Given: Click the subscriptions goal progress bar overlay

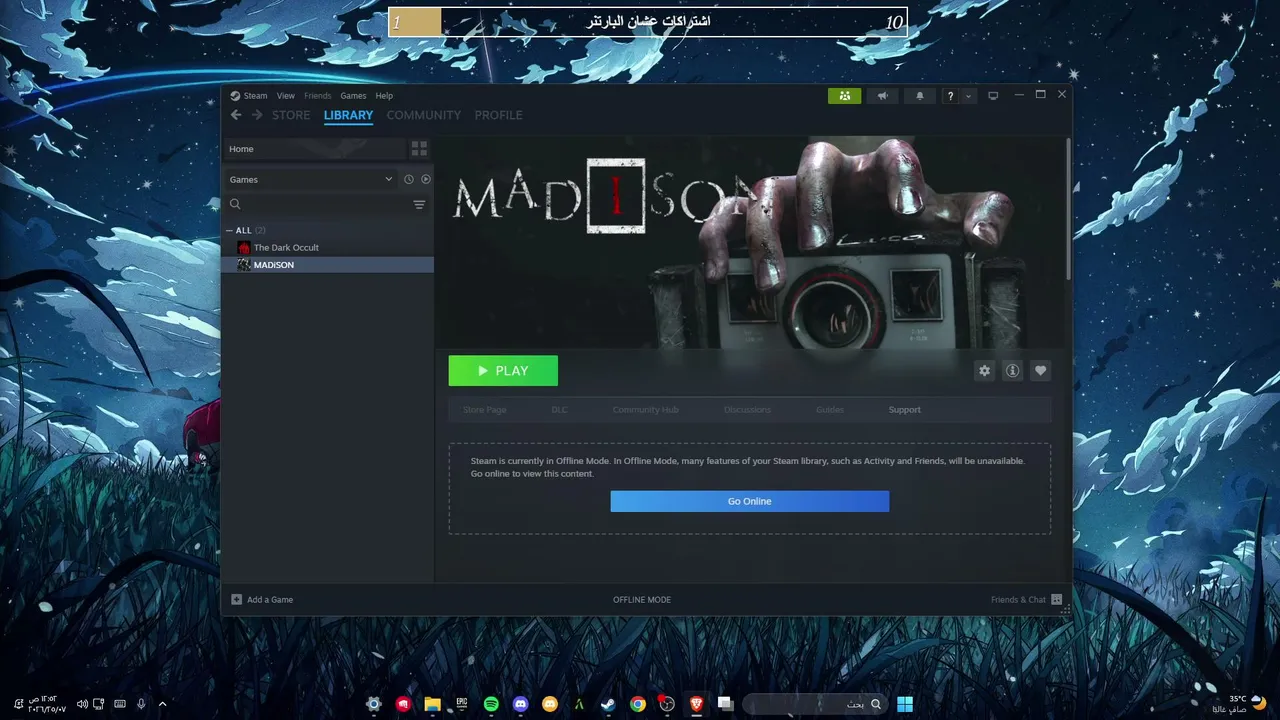Looking at the screenshot, I should [x=648, y=22].
